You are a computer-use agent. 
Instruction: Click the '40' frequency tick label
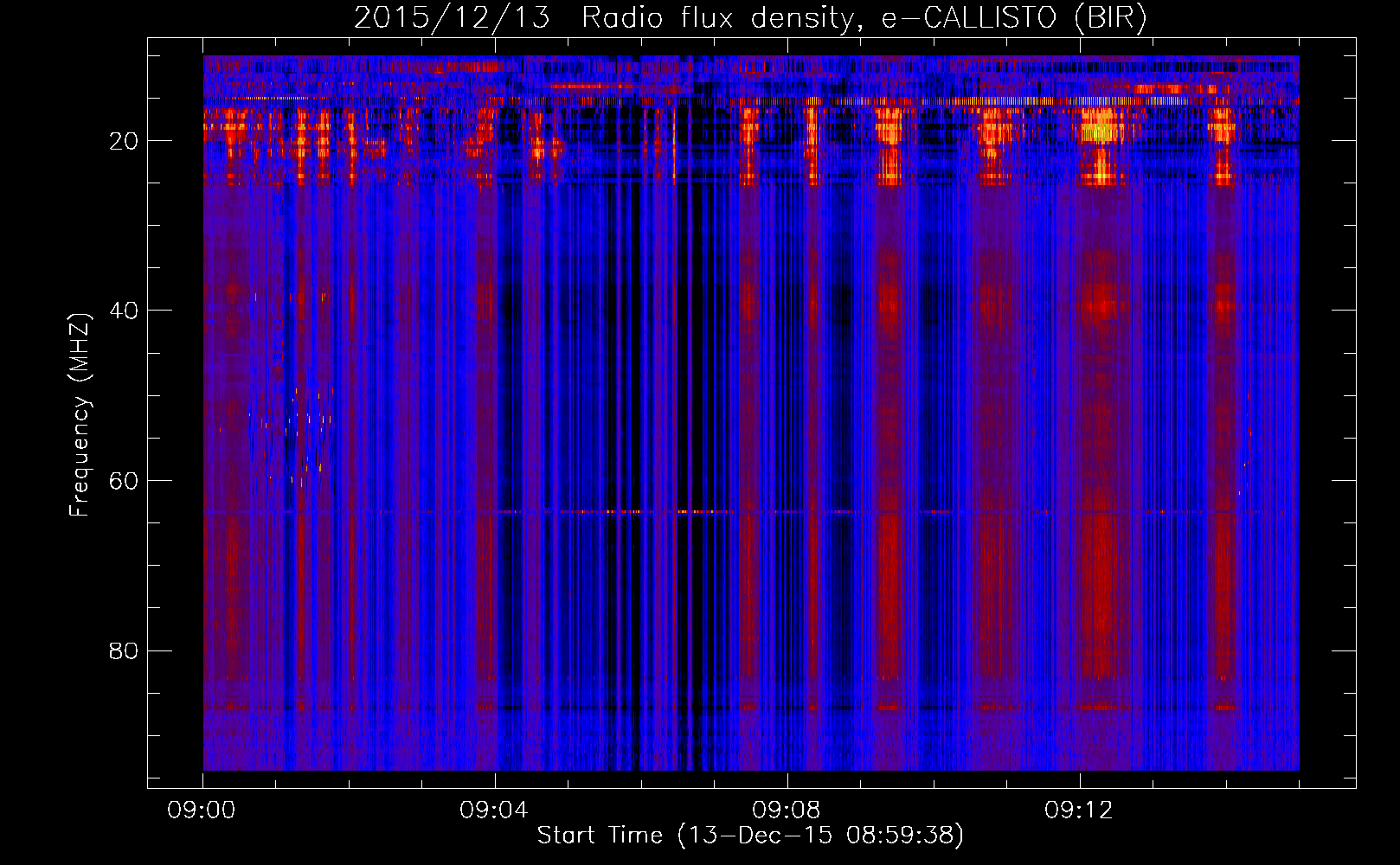tap(125, 311)
